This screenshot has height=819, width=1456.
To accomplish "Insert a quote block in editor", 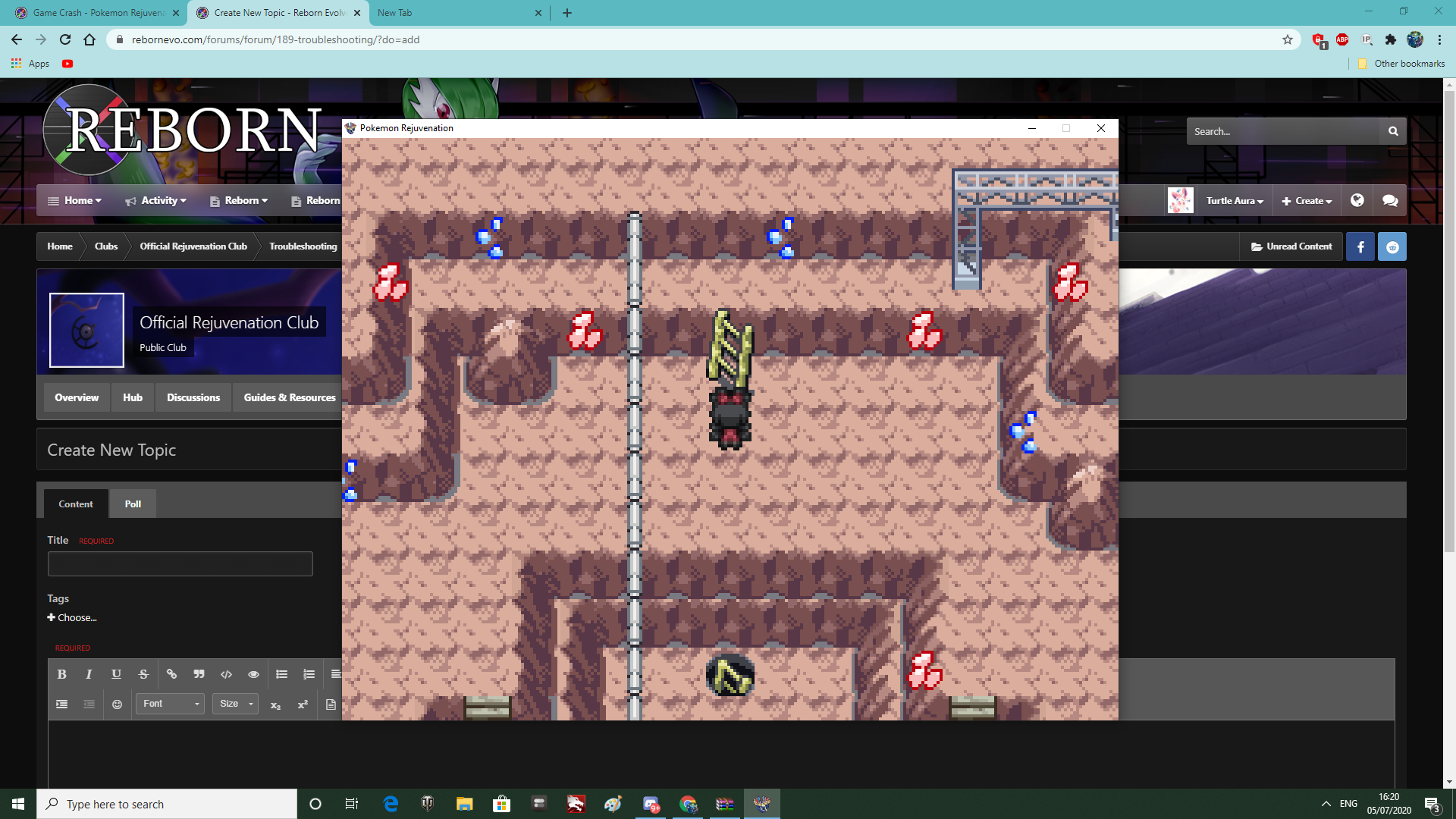I will pyautogui.click(x=199, y=674).
